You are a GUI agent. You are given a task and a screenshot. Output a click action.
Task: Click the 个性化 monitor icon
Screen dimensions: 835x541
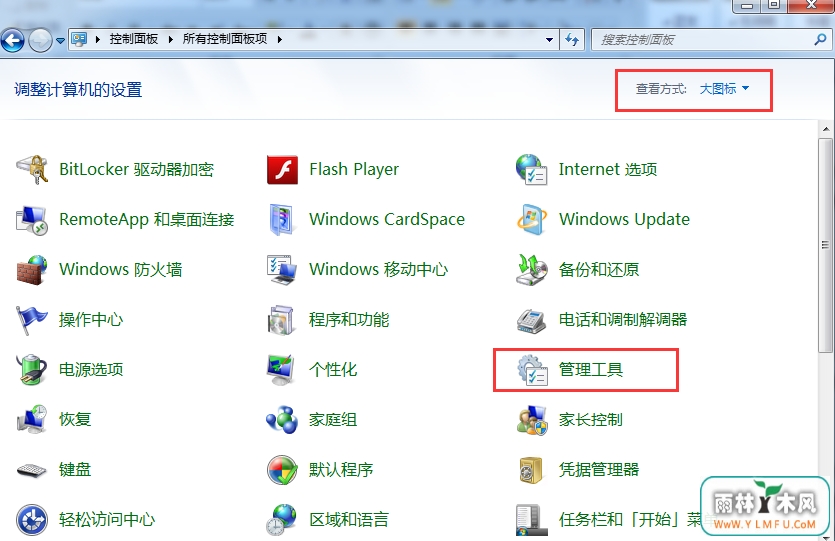[281, 370]
